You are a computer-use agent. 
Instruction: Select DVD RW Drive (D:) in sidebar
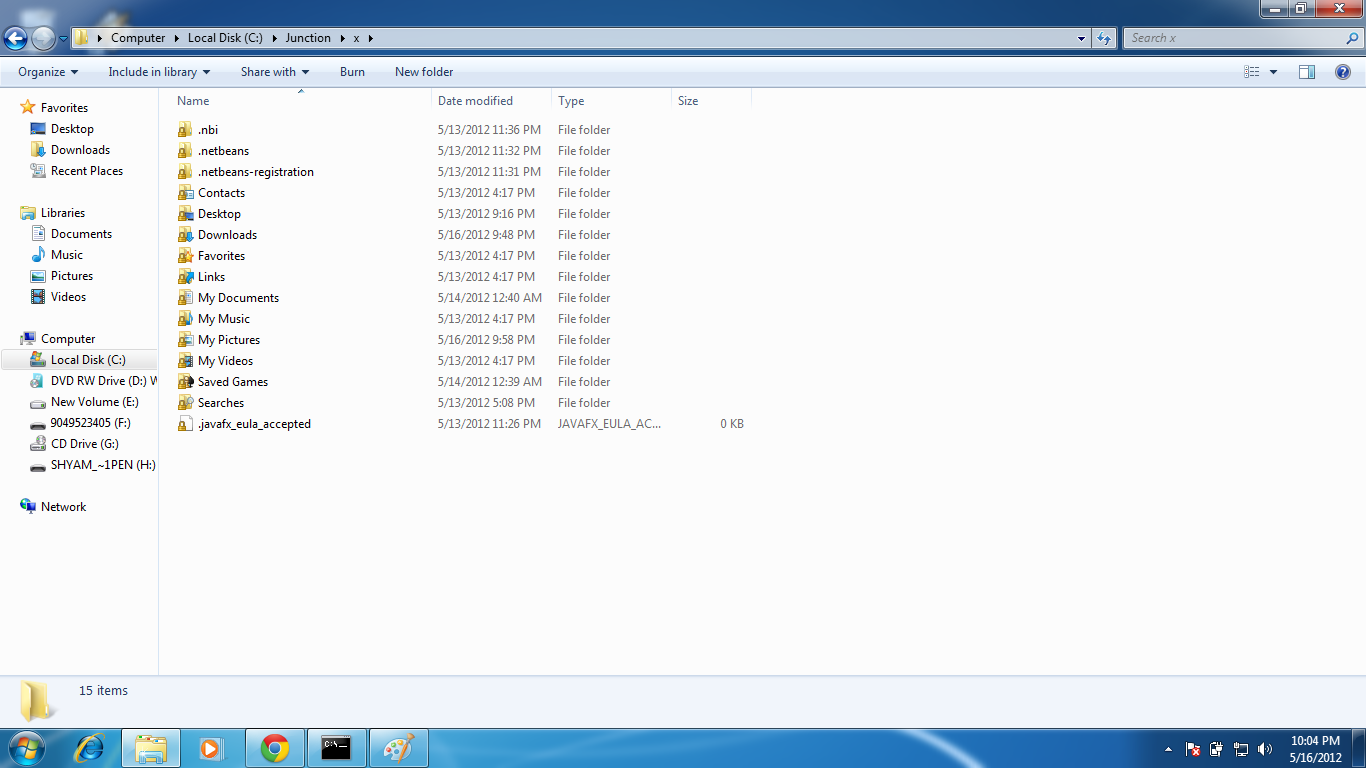coord(93,381)
